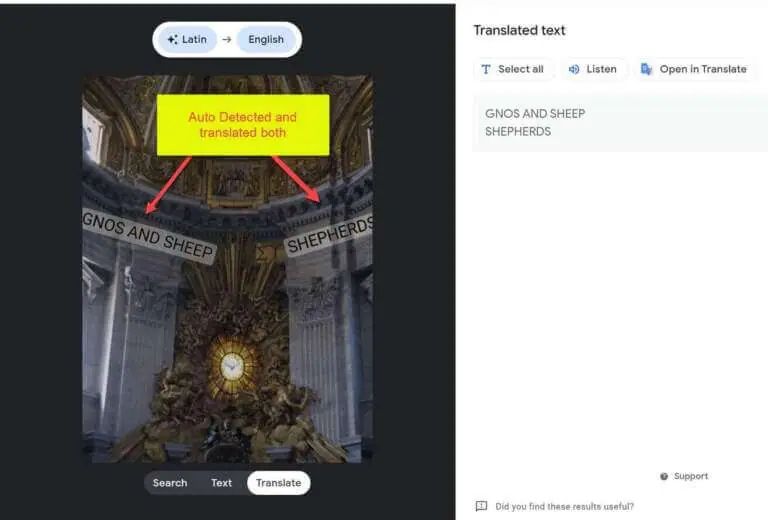
Task: Click the GNOS AND SHEEP overlay on the image
Action: pyautogui.click(x=148, y=236)
